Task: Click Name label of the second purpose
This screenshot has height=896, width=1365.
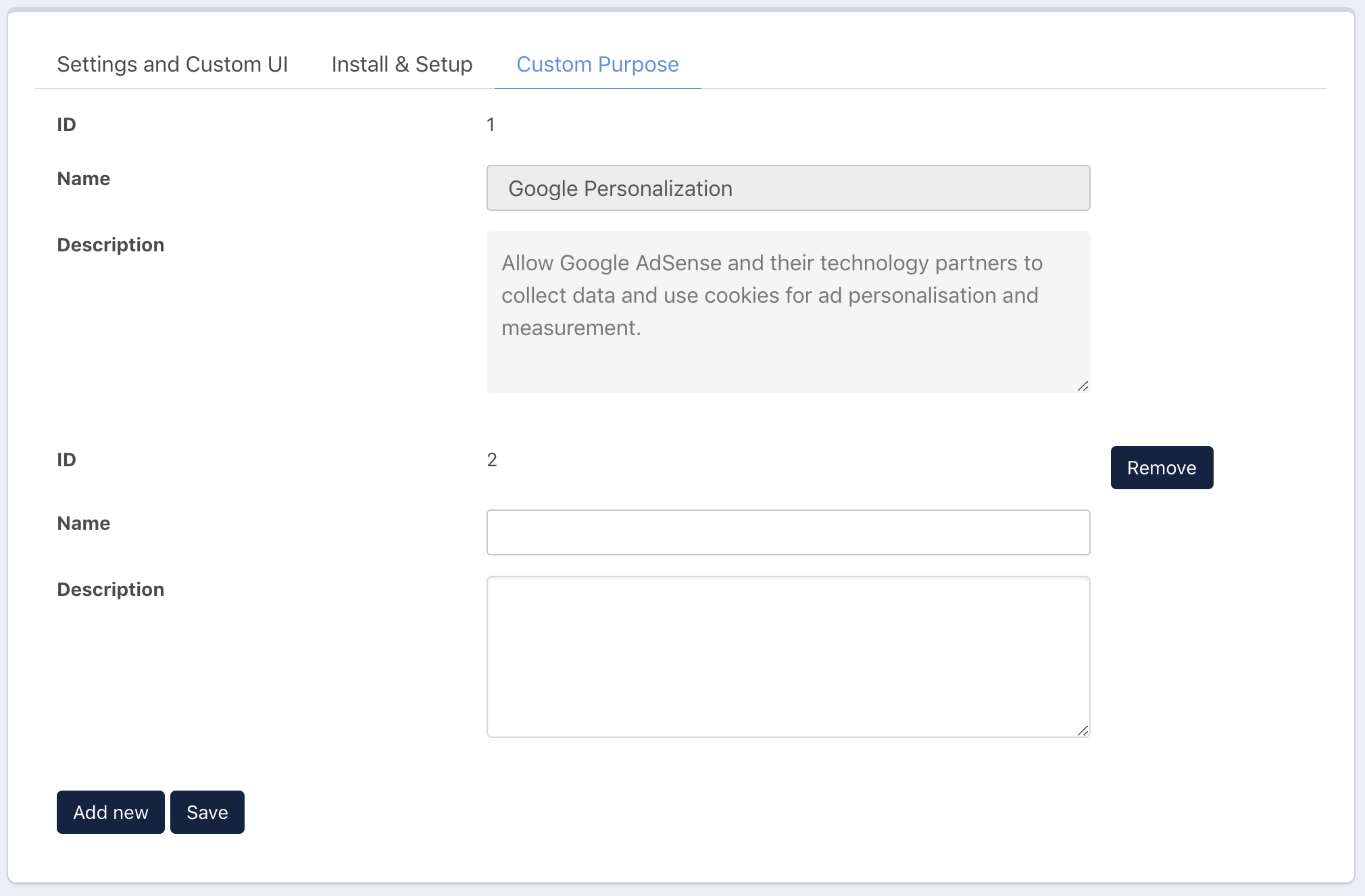Action: (83, 523)
